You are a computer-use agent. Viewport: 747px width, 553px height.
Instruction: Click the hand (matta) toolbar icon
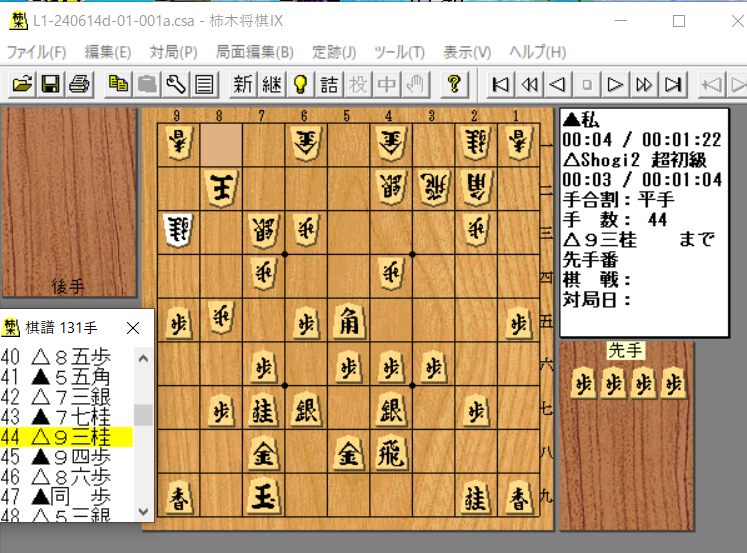pos(415,85)
